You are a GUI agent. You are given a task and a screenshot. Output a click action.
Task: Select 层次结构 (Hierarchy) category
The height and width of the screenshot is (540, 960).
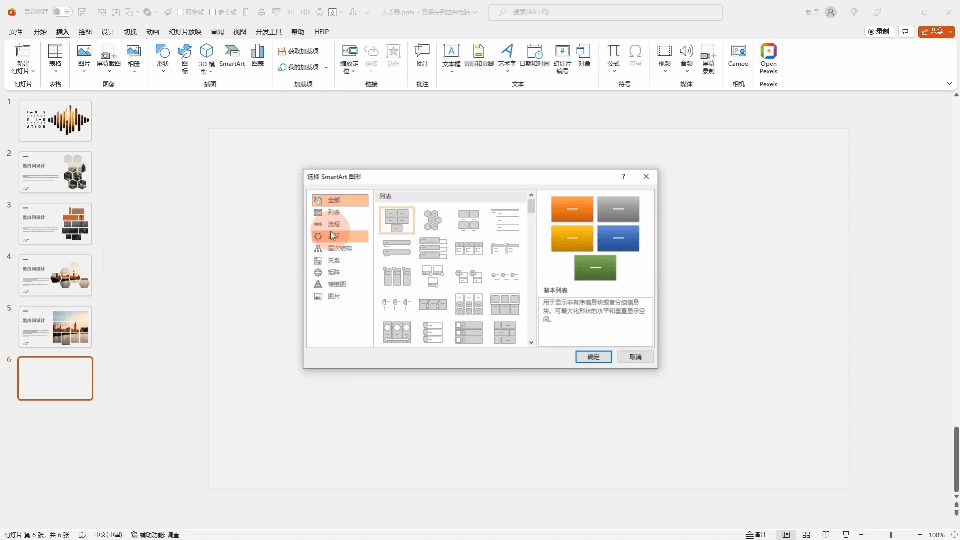[x=340, y=248]
